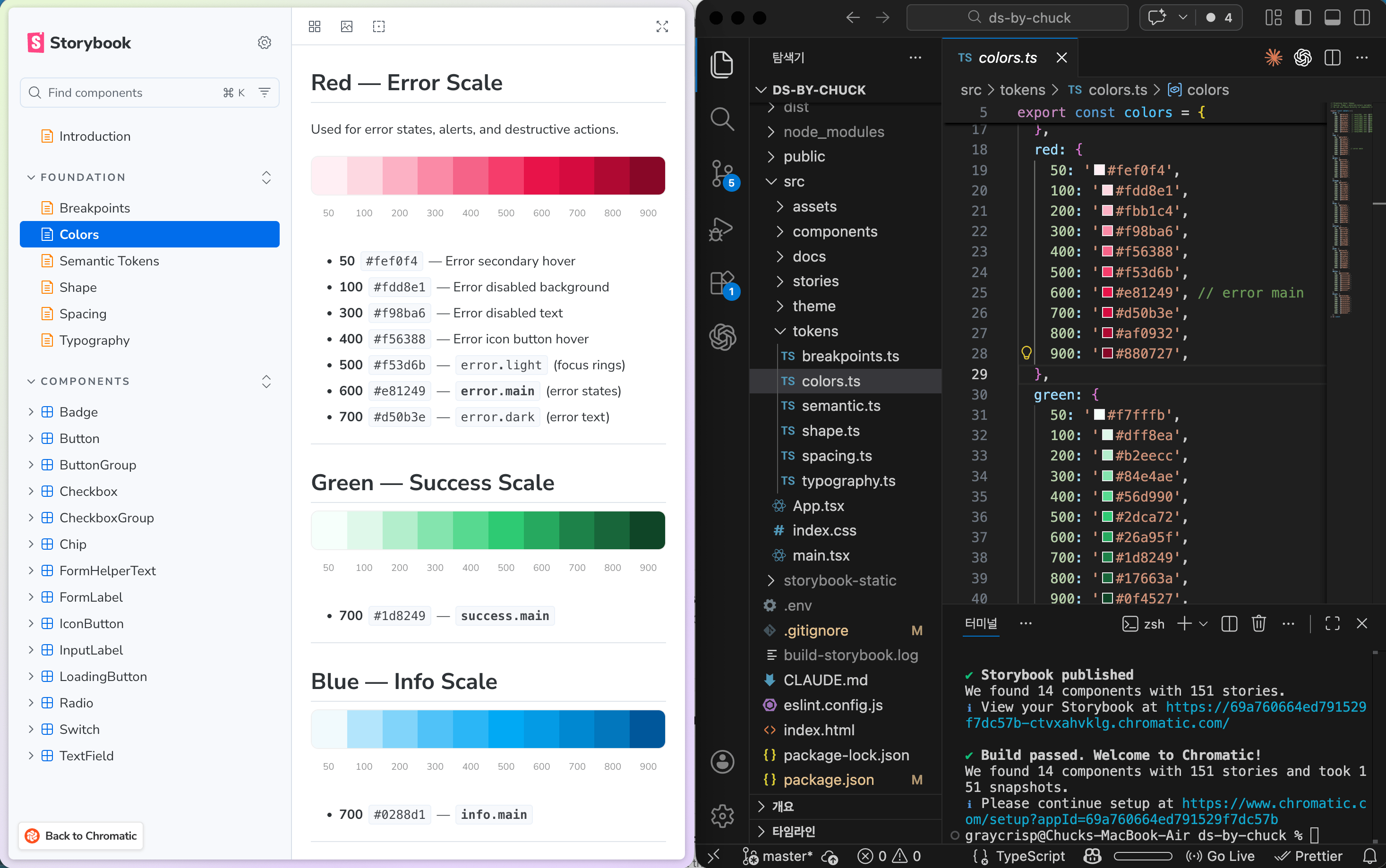Screen dimensions: 1386x868
Task: Click Back to Chromatic button
Action: point(81,836)
